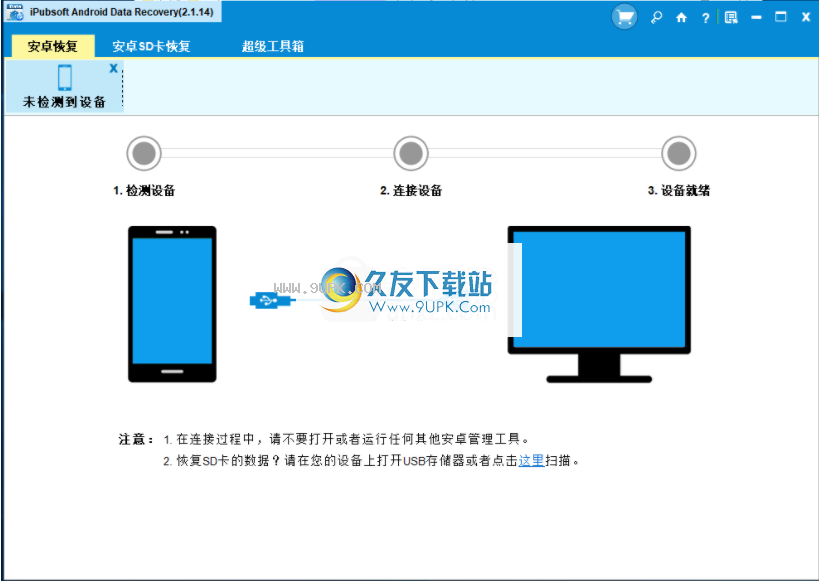The image size is (819, 581).
Task: Switch to the 安卓恢复 tab
Action: [53, 46]
